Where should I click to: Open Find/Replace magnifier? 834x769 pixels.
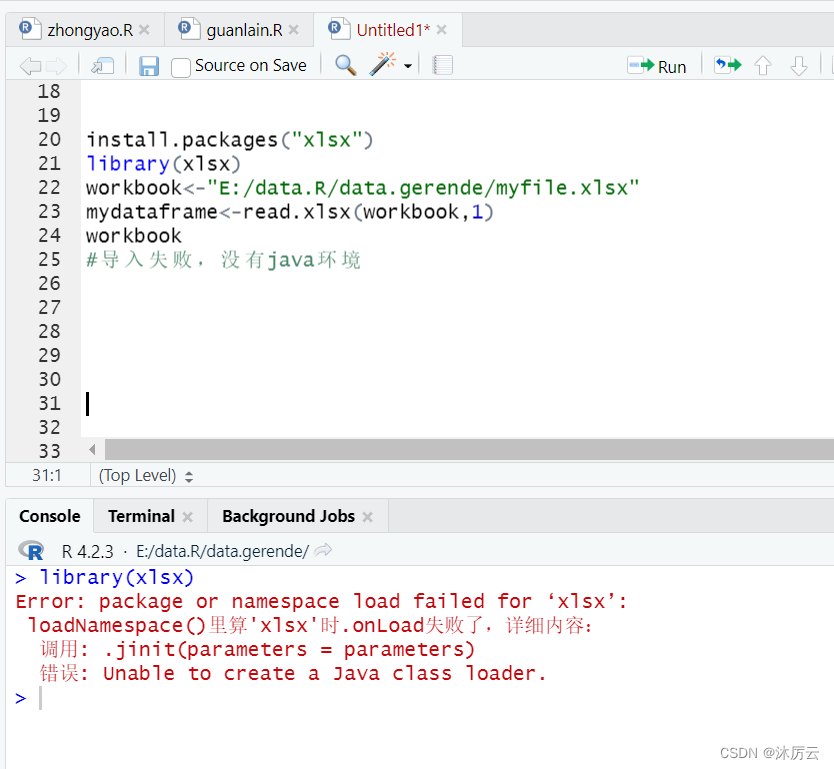point(346,65)
